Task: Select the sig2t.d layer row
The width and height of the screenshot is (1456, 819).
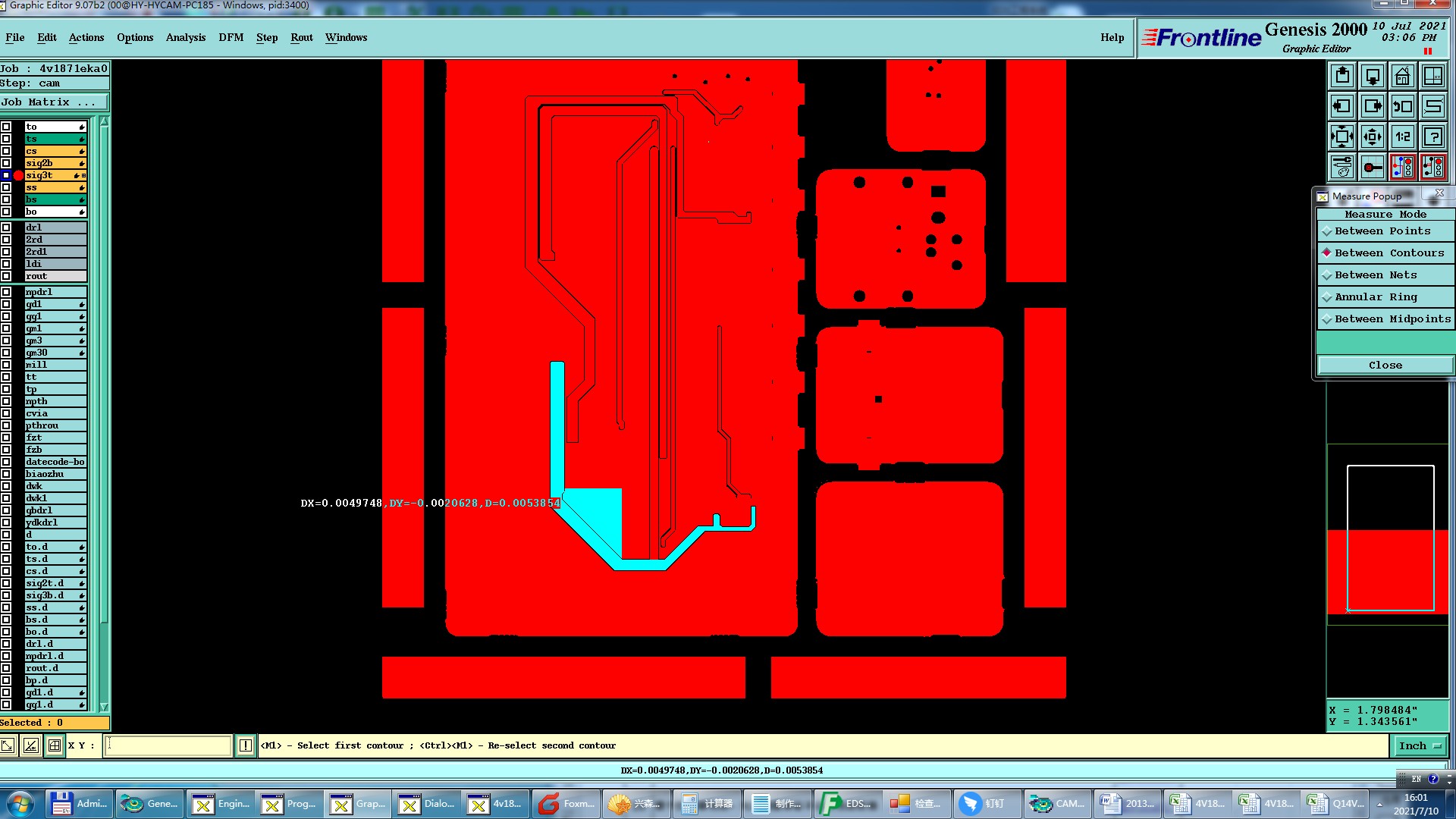Action: (x=55, y=583)
